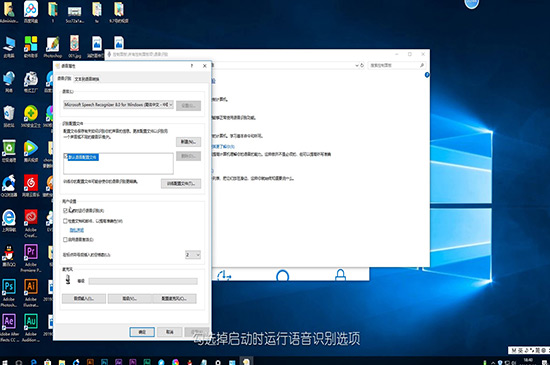Click the New profile button
The height and width of the screenshot is (365, 550).
tap(188, 142)
